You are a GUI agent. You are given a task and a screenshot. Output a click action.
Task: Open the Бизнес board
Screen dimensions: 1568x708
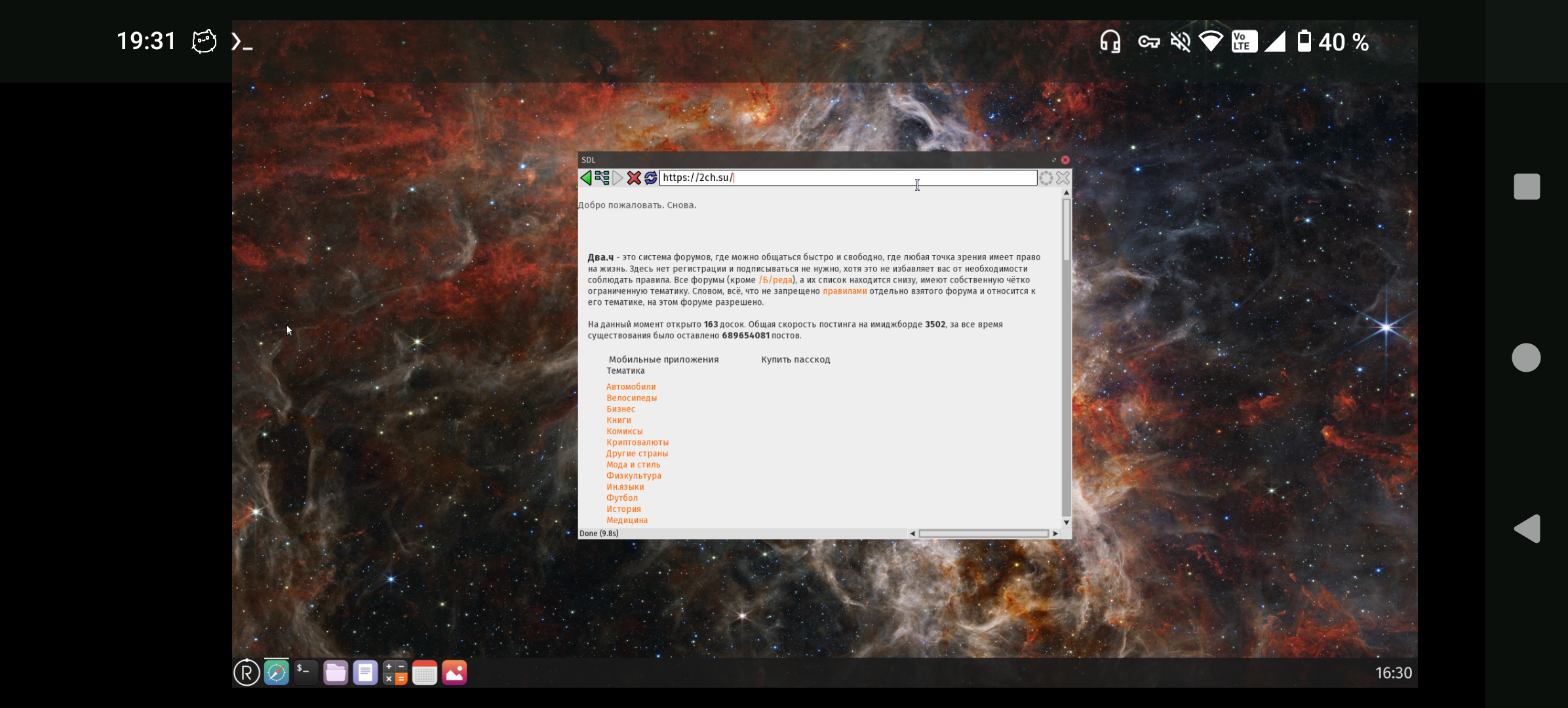(620, 409)
